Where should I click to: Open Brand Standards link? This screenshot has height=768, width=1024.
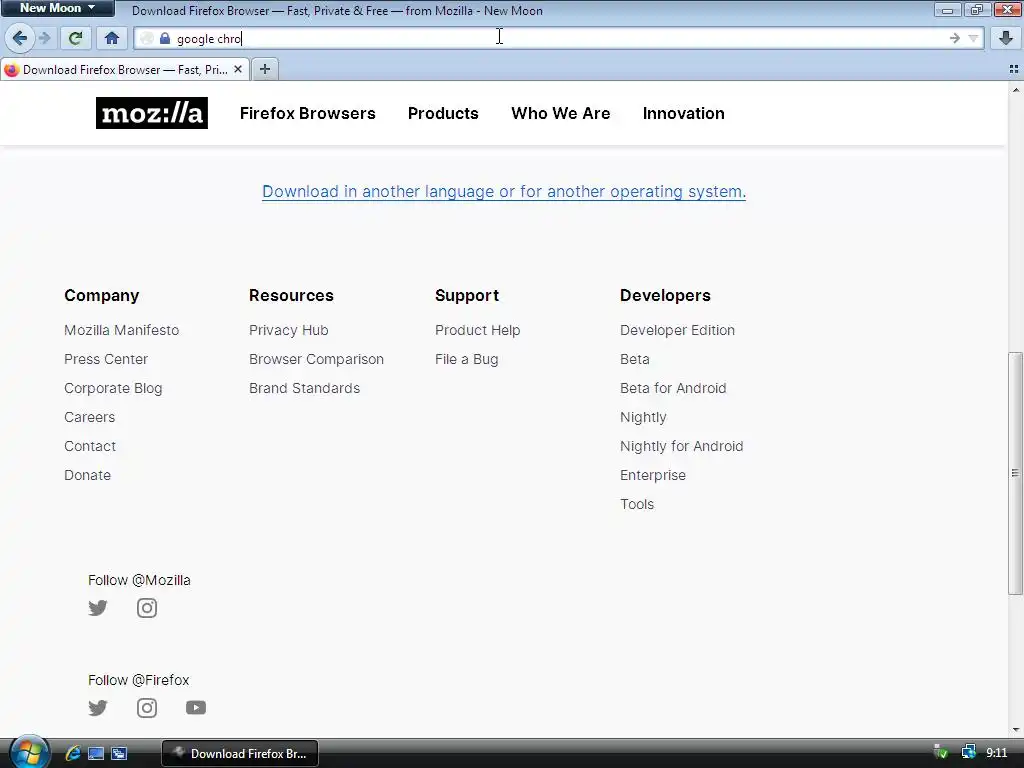click(x=304, y=388)
